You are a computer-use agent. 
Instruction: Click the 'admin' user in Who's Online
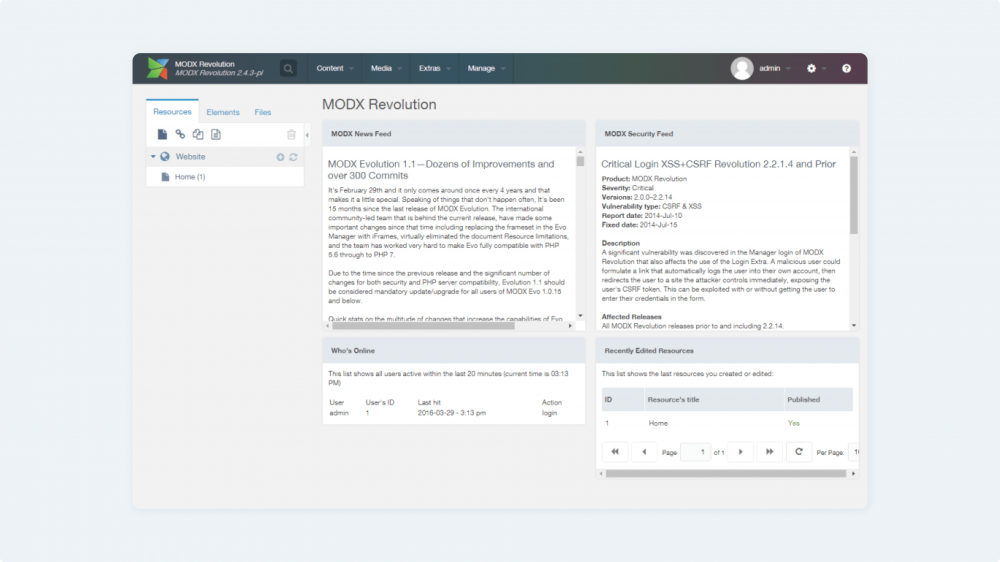(x=339, y=413)
